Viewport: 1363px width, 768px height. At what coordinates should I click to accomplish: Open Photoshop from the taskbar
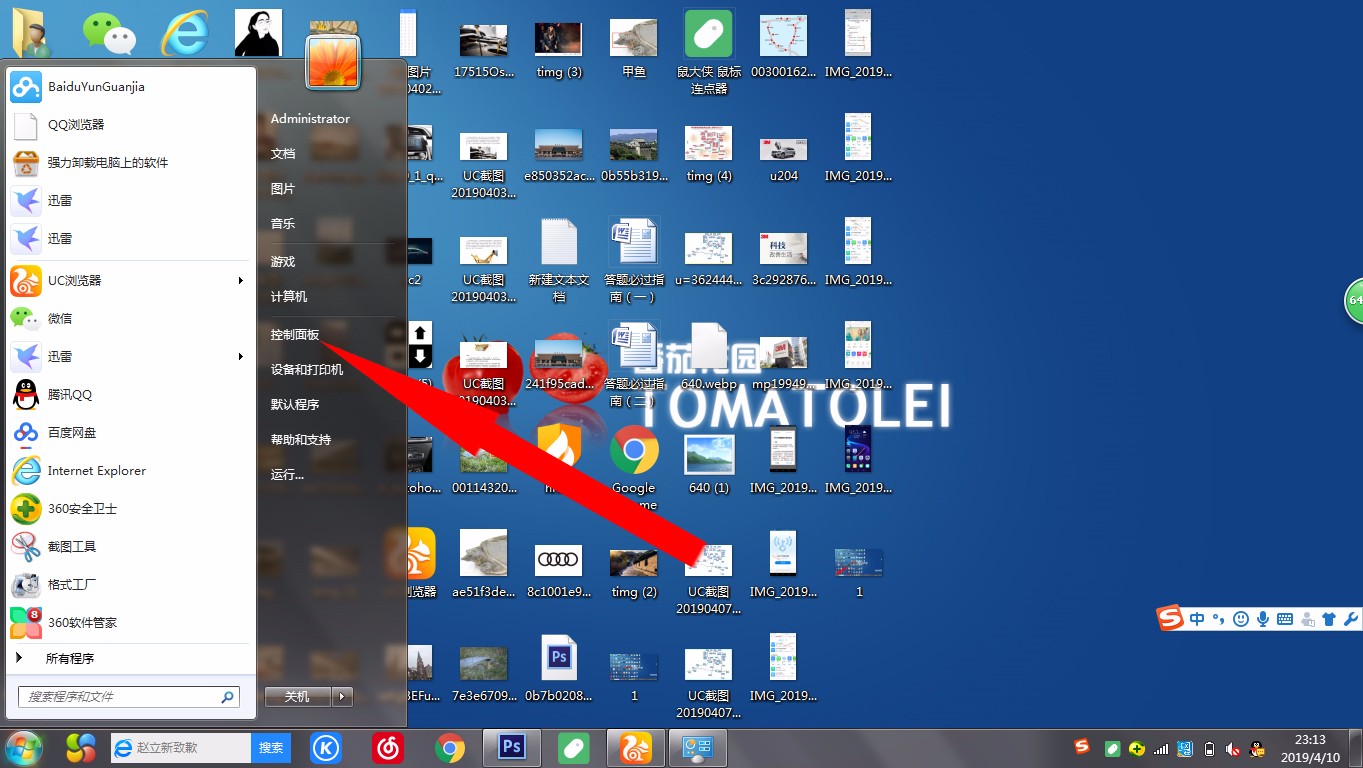coord(511,747)
